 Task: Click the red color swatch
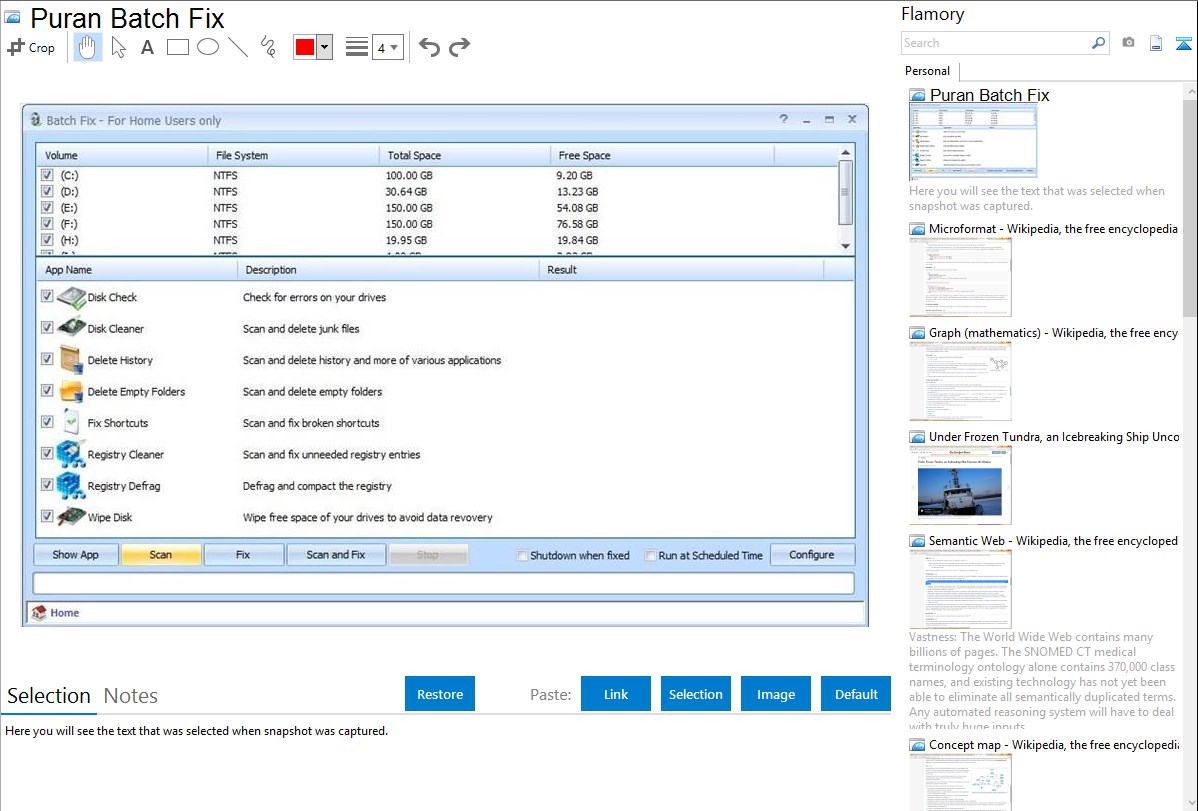(305, 47)
